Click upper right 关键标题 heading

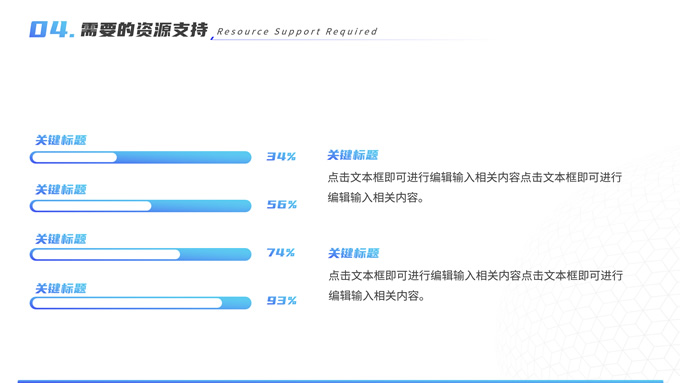pyautogui.click(x=353, y=155)
